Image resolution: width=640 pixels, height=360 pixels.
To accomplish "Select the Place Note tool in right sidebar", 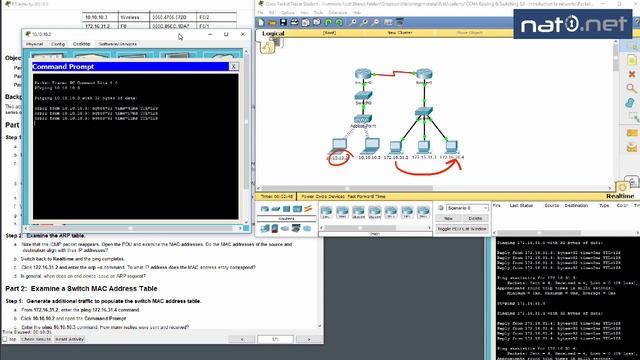I will [632, 60].
